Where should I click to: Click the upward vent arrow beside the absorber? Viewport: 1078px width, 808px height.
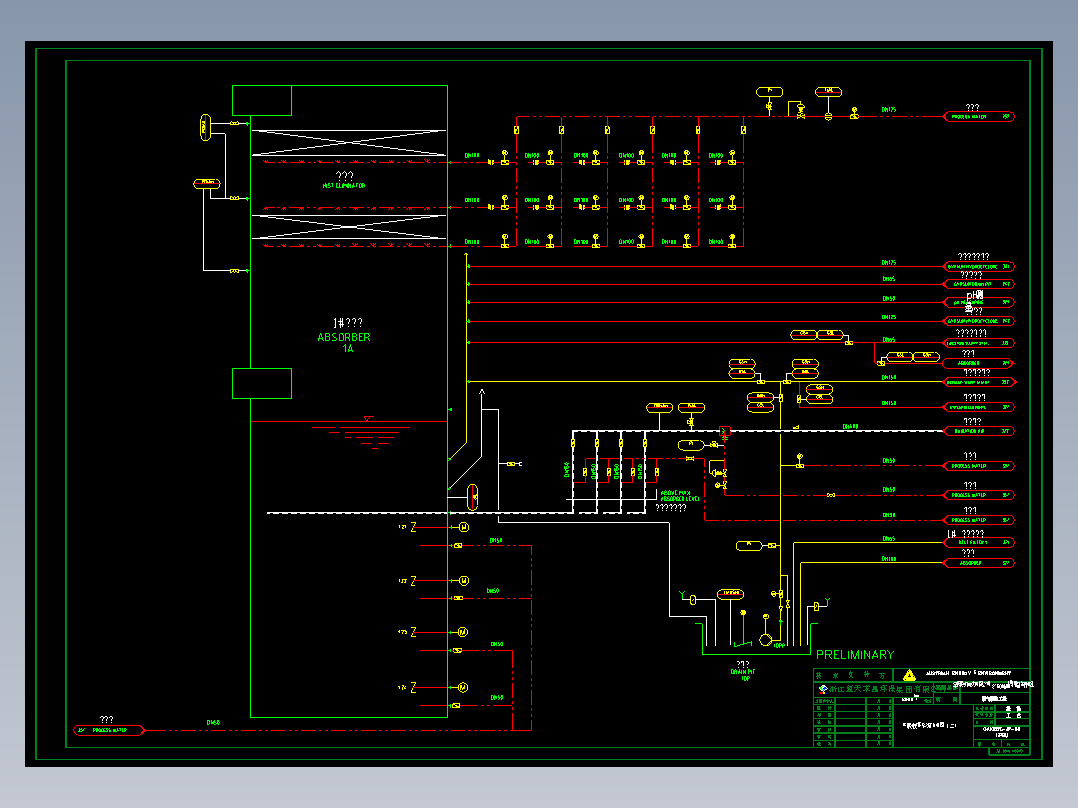(x=482, y=393)
